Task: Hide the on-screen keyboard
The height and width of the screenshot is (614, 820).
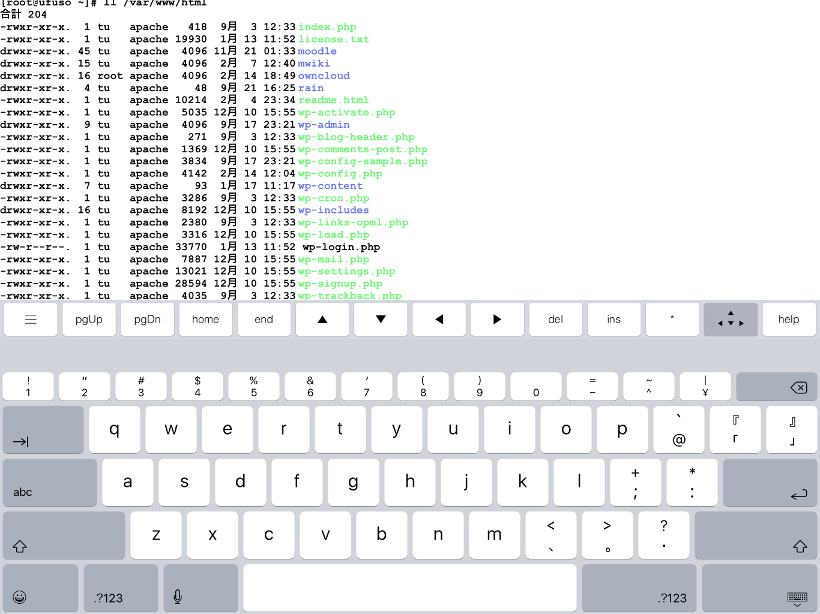Action: (759, 588)
